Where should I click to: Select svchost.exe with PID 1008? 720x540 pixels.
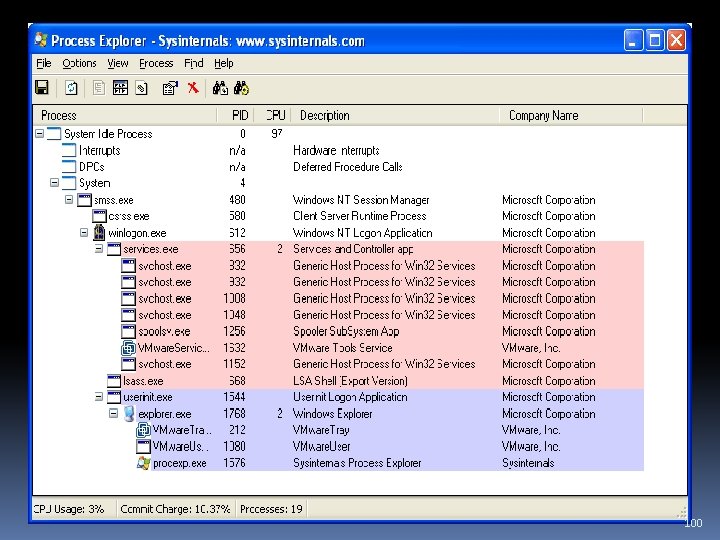(165, 299)
